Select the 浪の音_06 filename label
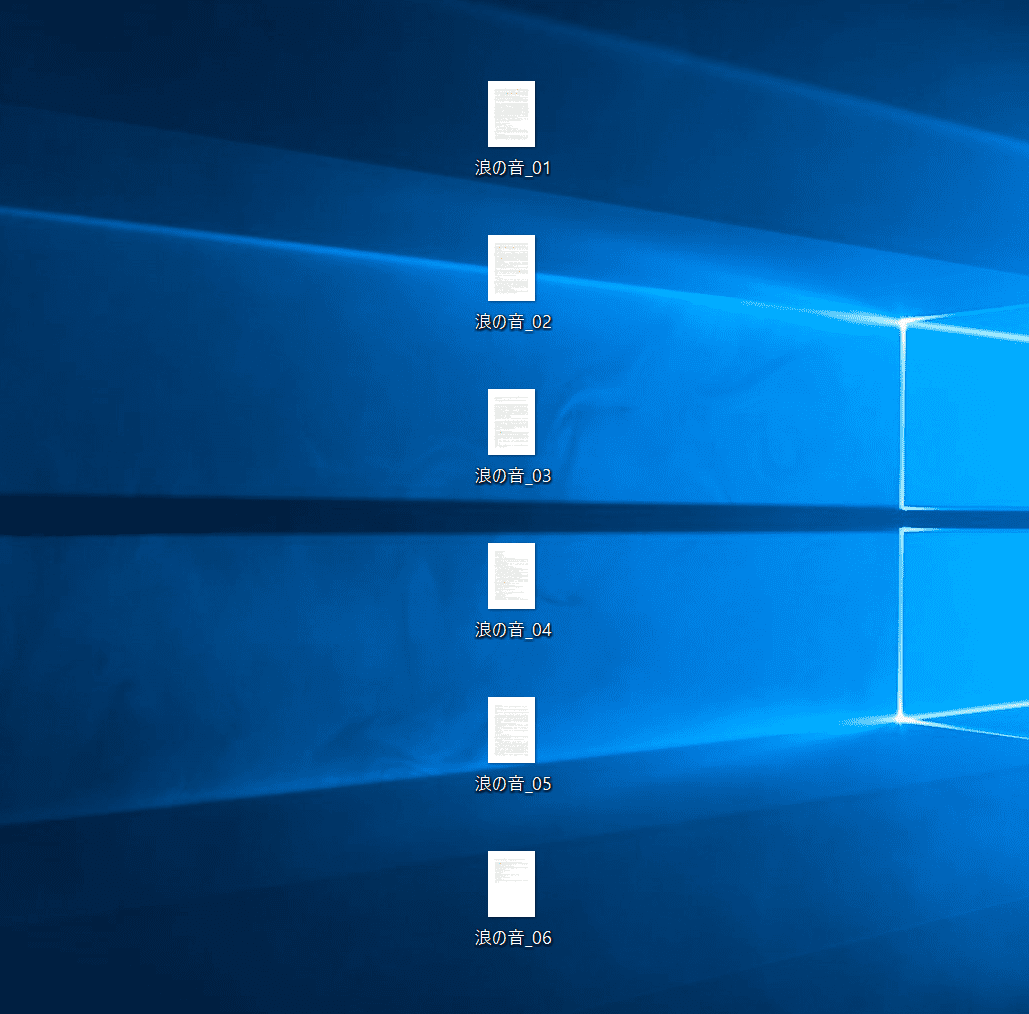Screen dimensions: 1029x1014 click(512, 938)
